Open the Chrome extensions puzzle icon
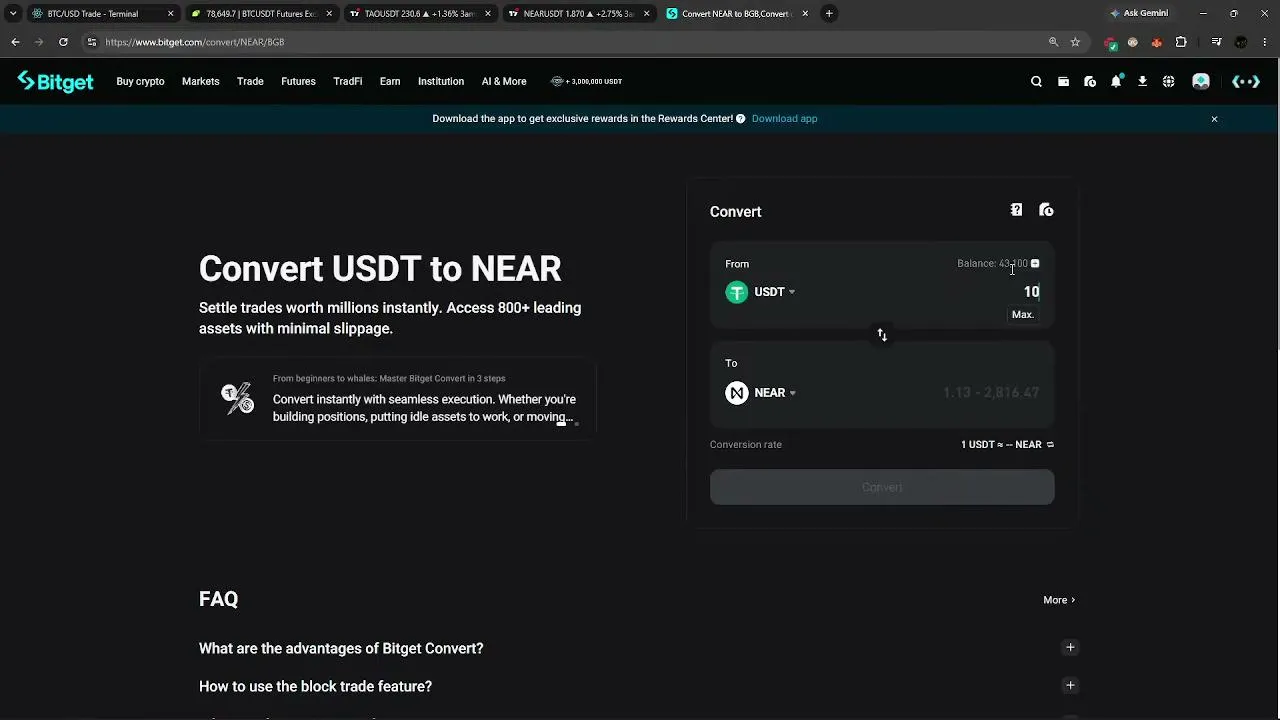The width and height of the screenshot is (1280, 720). pyautogui.click(x=1181, y=42)
